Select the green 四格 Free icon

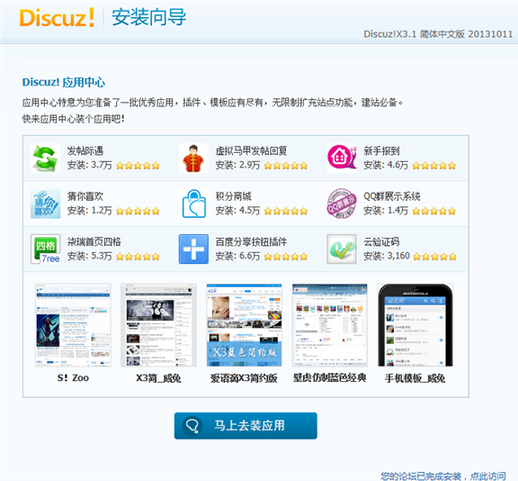pyautogui.click(x=45, y=249)
